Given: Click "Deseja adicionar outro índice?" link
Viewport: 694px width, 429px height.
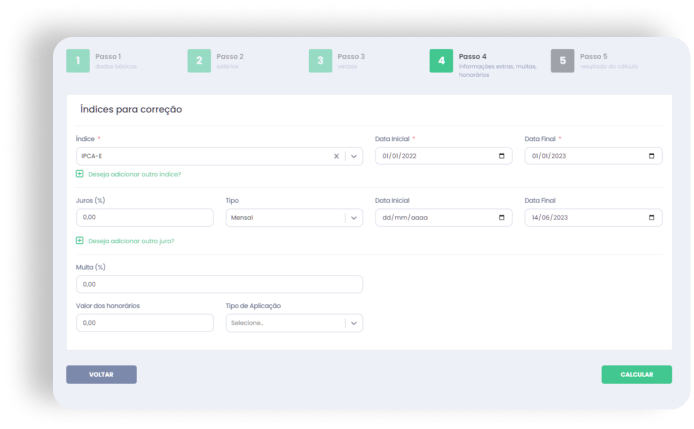Looking at the screenshot, I should (134, 174).
